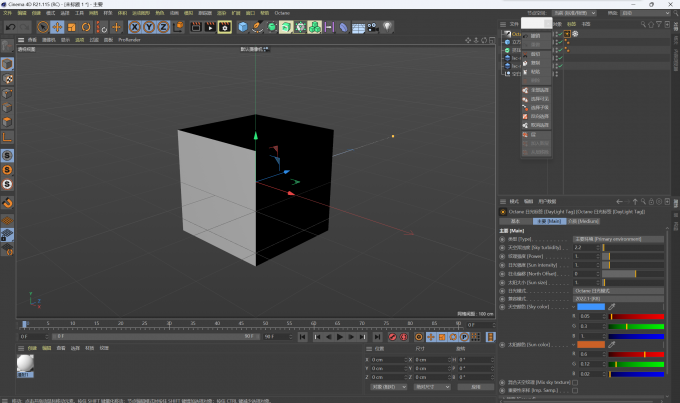Enable Imp. Samp. checkbox
Screen dimensions: 680x403
click(575, 390)
